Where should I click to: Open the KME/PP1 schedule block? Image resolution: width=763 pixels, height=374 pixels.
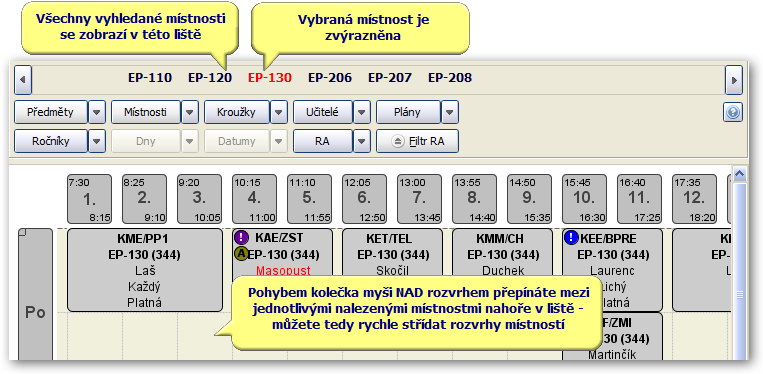(x=145, y=270)
